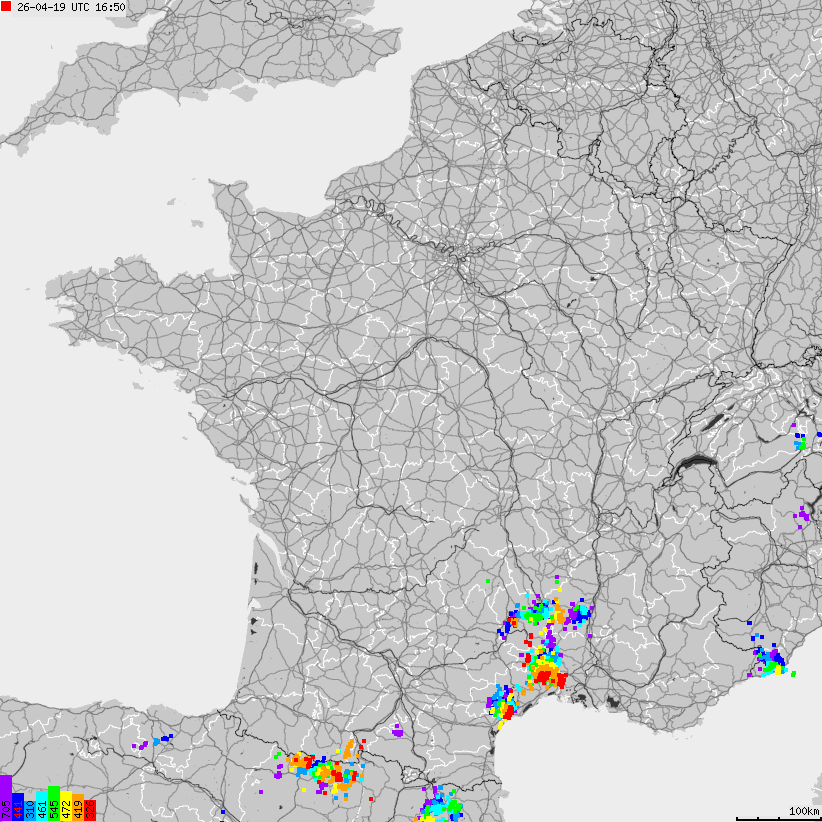Screen dimensions: 822x822
Task: Click the red strike indicator square beside the timestamp
Action: (x=6, y=8)
